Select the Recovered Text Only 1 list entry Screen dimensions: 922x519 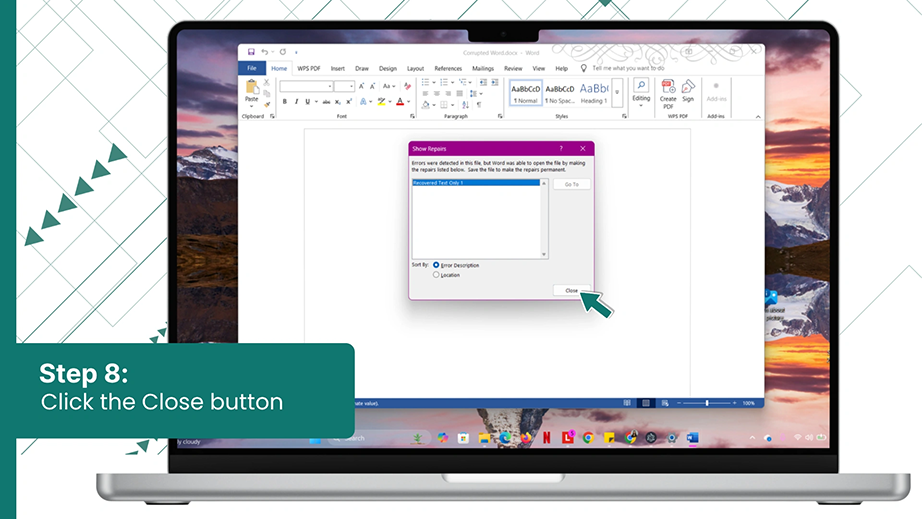[x=476, y=183]
